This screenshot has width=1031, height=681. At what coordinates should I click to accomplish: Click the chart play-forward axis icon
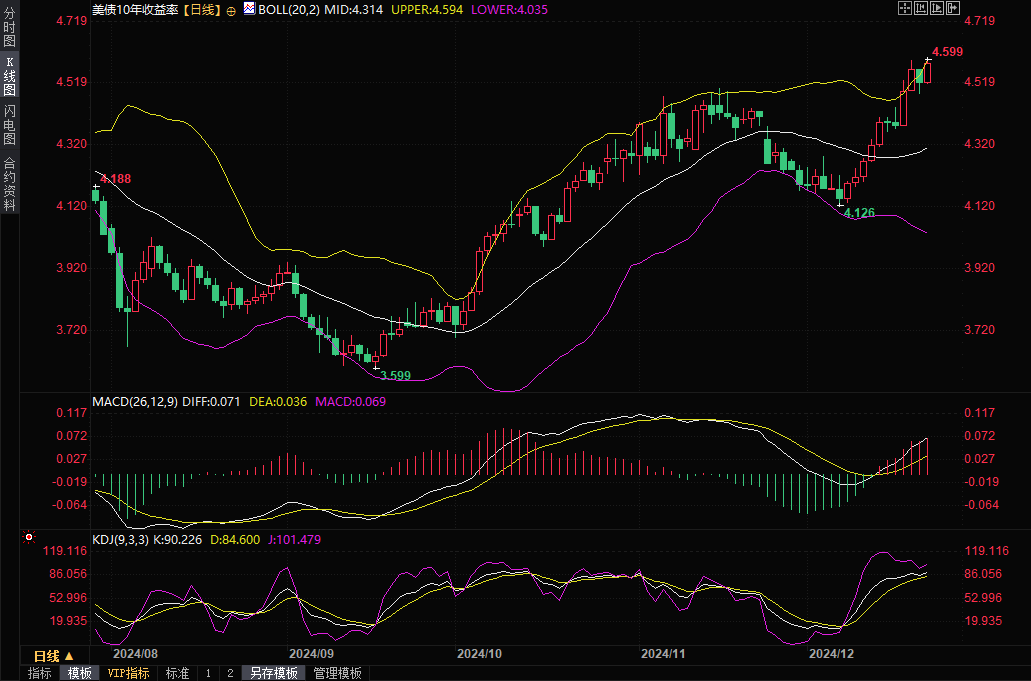(x=937, y=8)
